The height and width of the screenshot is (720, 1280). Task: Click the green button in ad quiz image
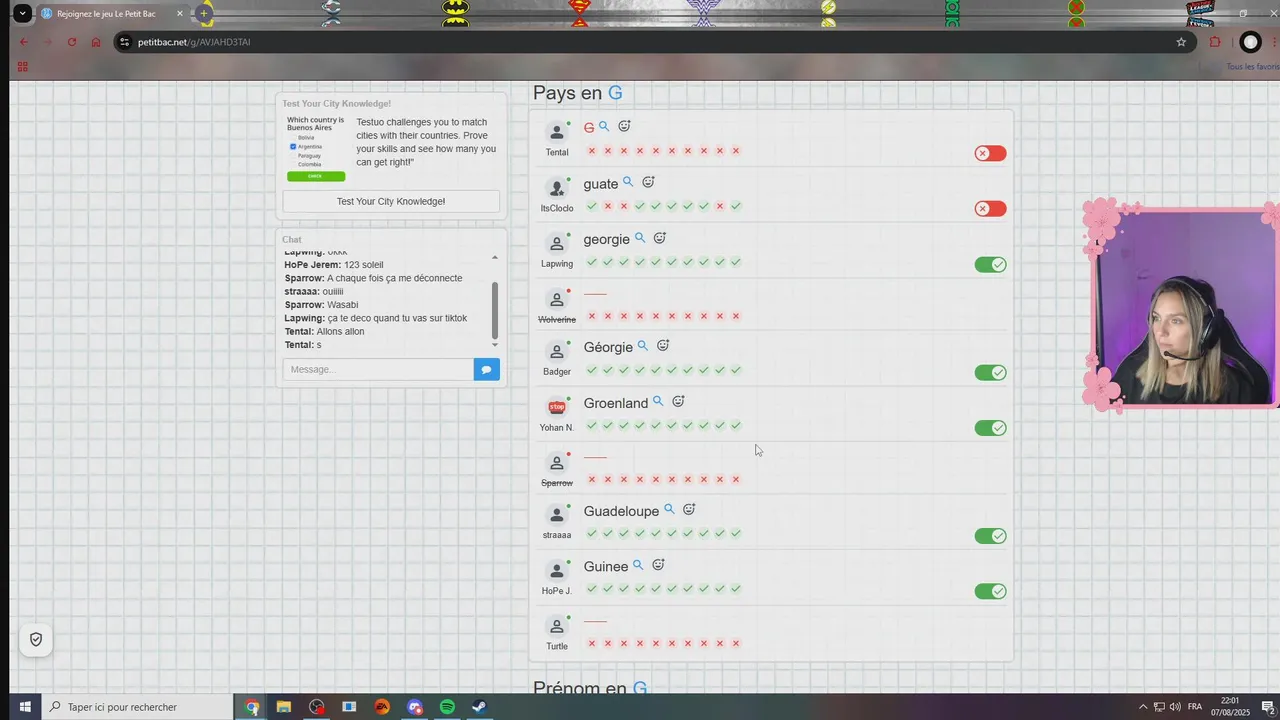[316, 176]
